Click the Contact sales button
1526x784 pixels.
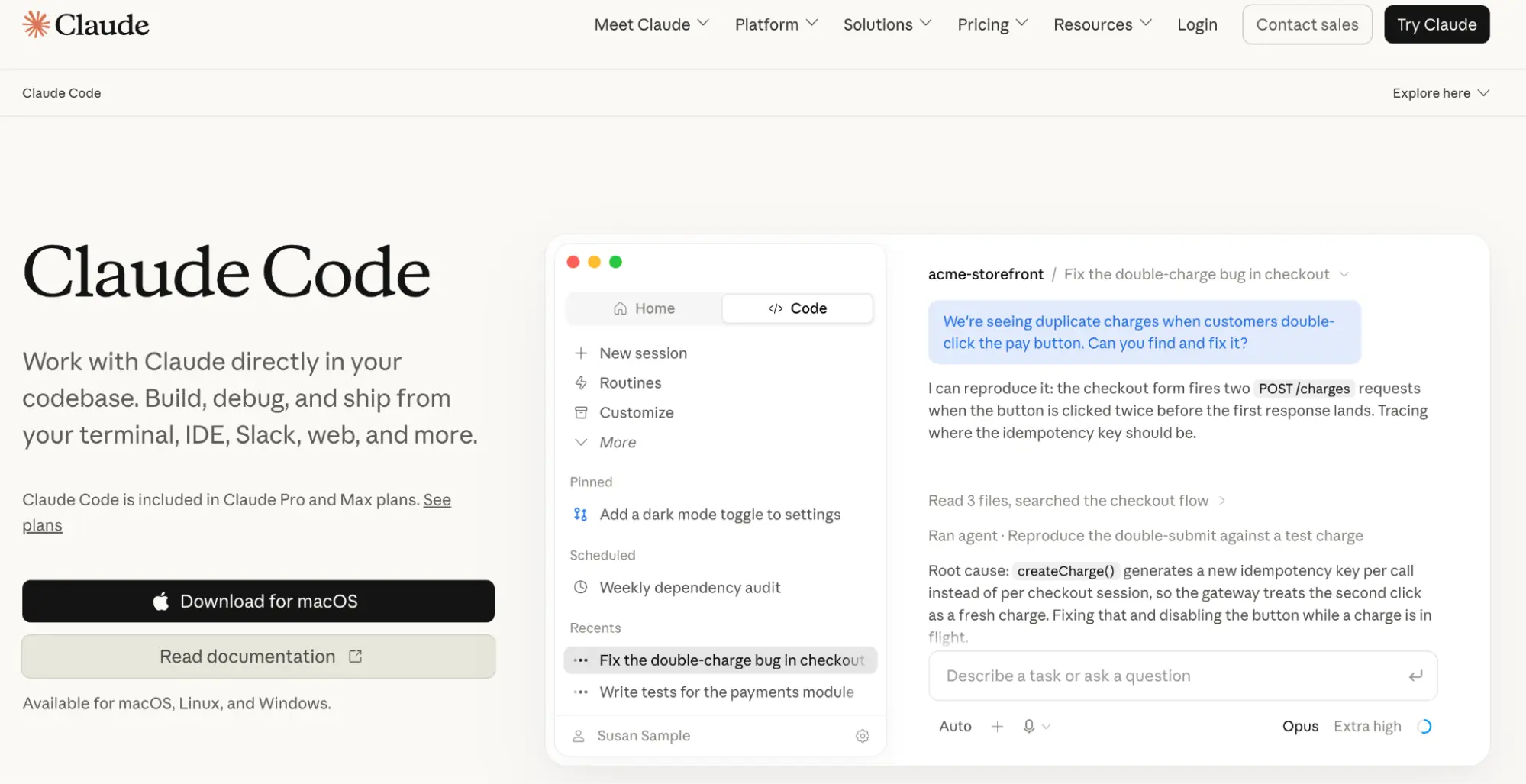[x=1307, y=24]
